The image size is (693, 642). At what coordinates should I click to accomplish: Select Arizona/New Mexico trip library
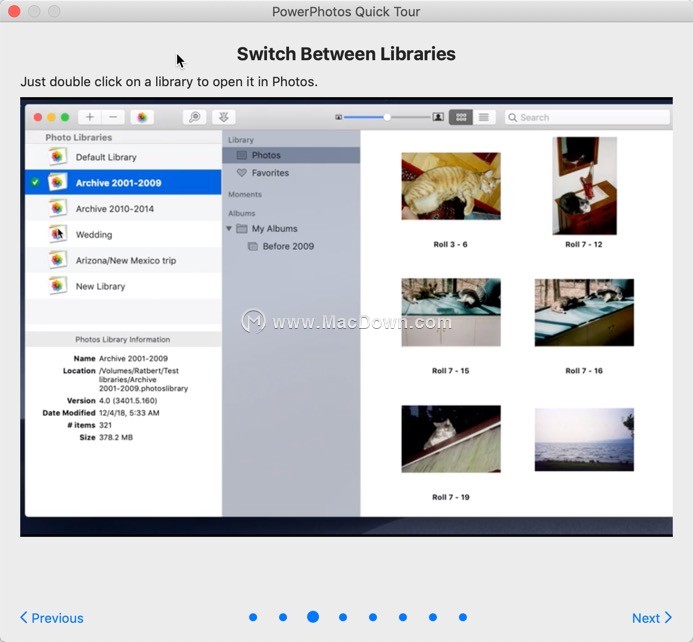tap(123, 260)
